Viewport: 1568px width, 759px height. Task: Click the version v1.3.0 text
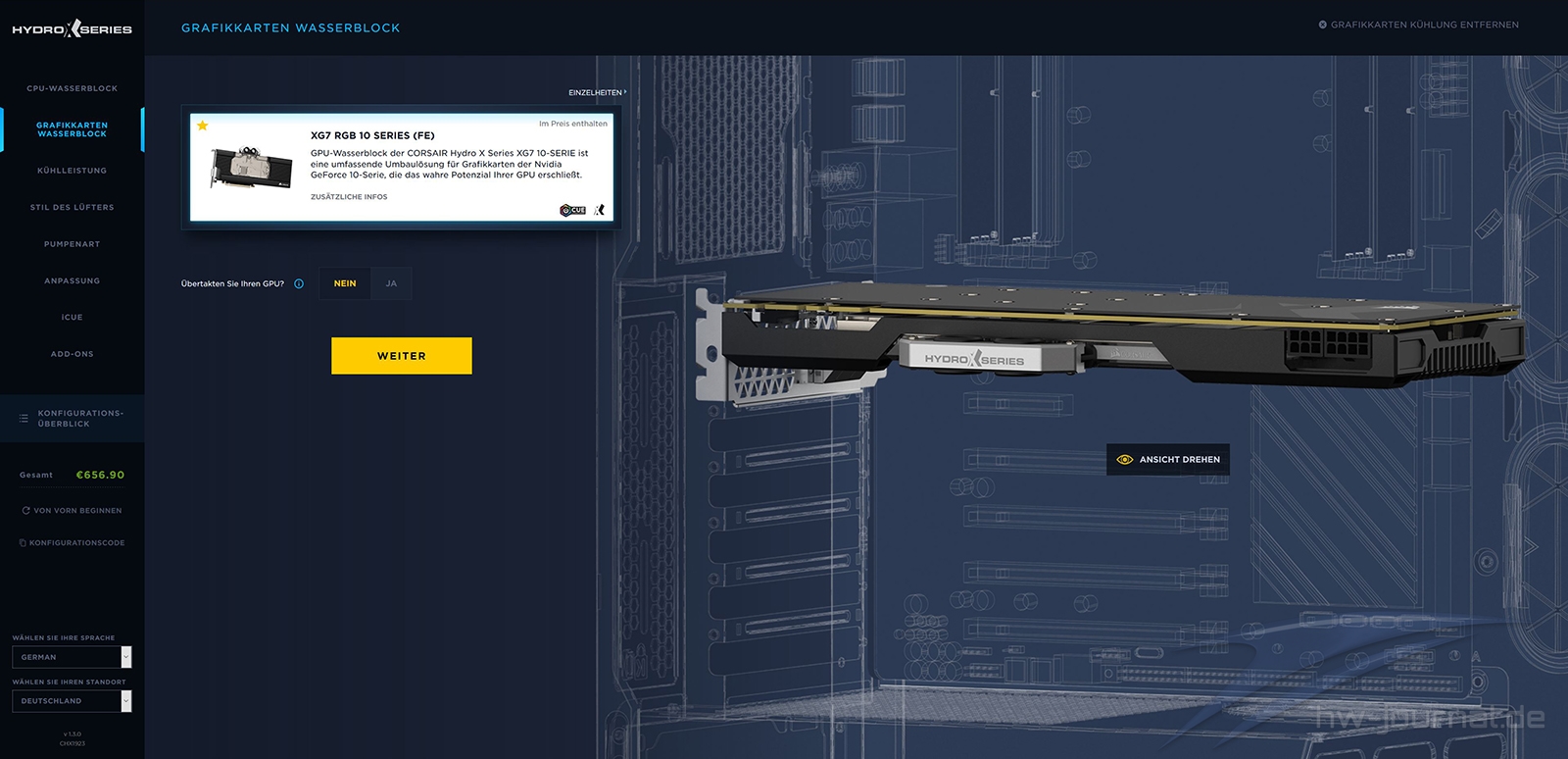point(73,734)
